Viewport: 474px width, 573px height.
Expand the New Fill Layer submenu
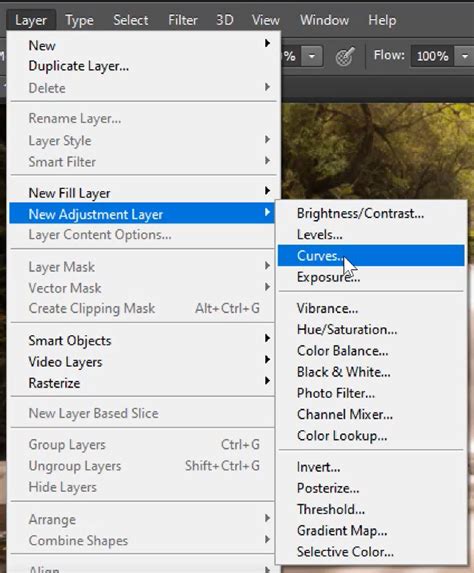142,193
